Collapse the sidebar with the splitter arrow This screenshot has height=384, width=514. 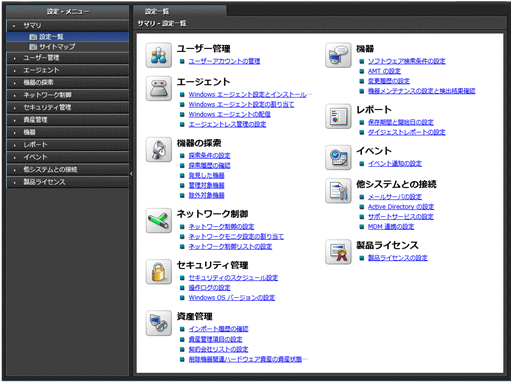coord(131,173)
